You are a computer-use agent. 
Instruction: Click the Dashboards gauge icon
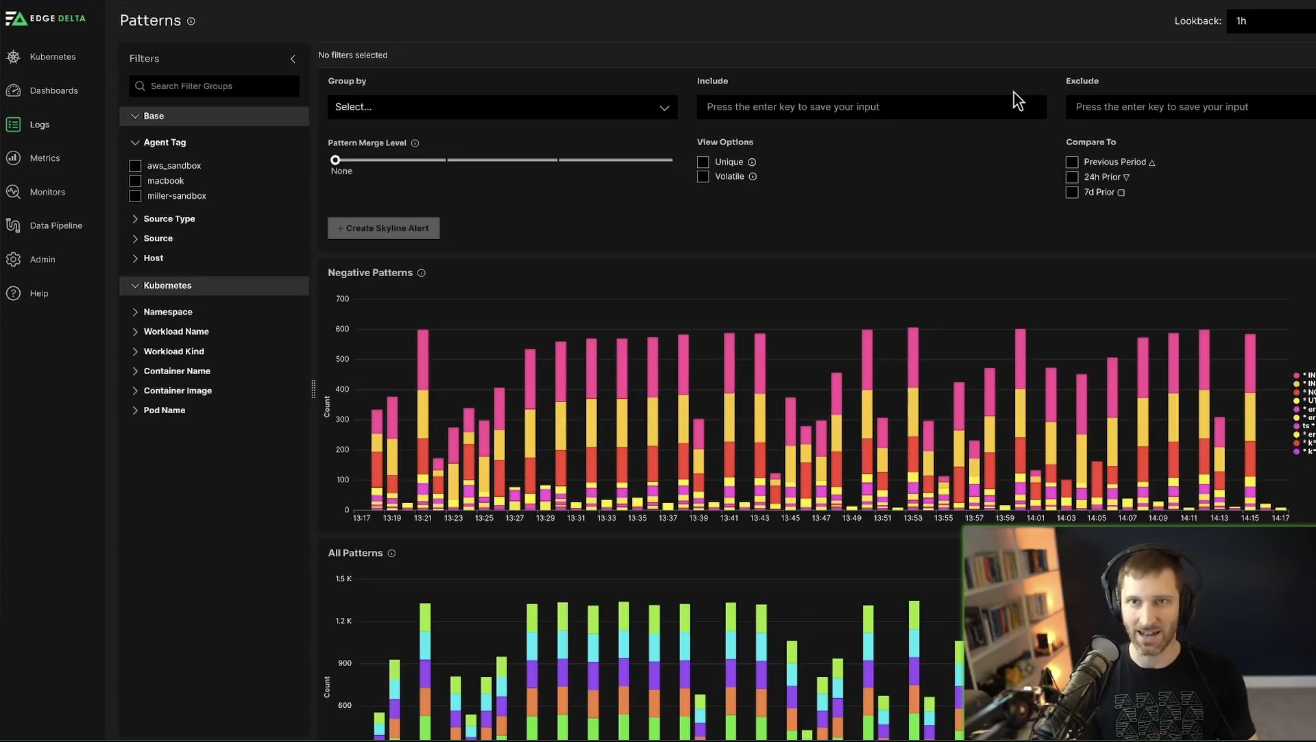point(13,91)
